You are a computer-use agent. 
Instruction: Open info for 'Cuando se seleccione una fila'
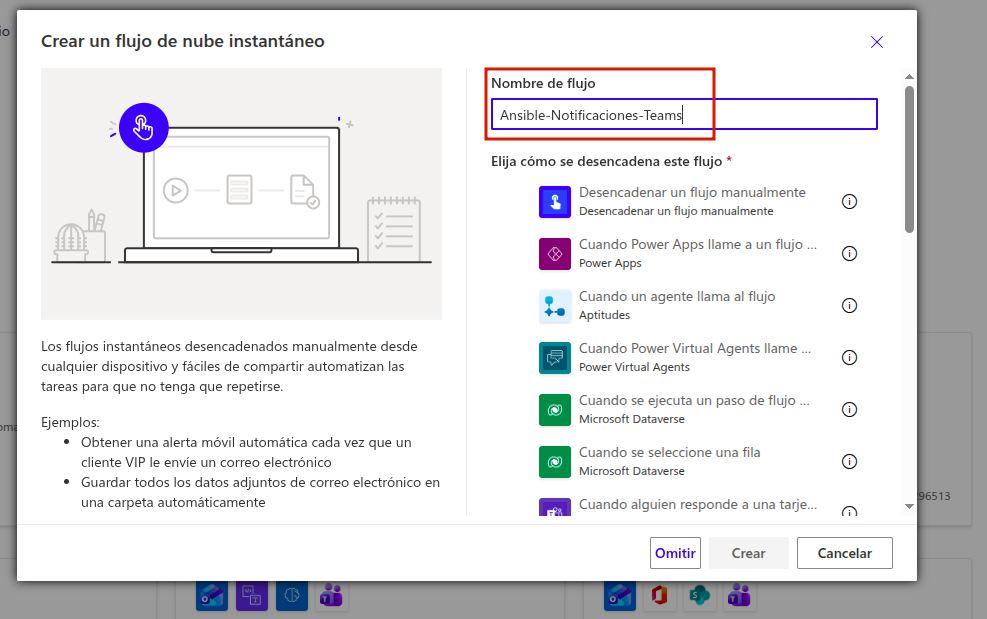[x=849, y=462]
